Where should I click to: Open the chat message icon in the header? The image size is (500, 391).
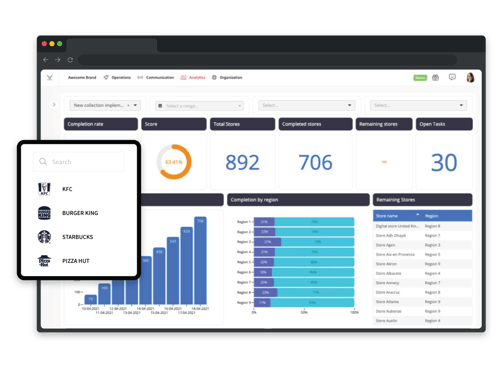tap(452, 77)
